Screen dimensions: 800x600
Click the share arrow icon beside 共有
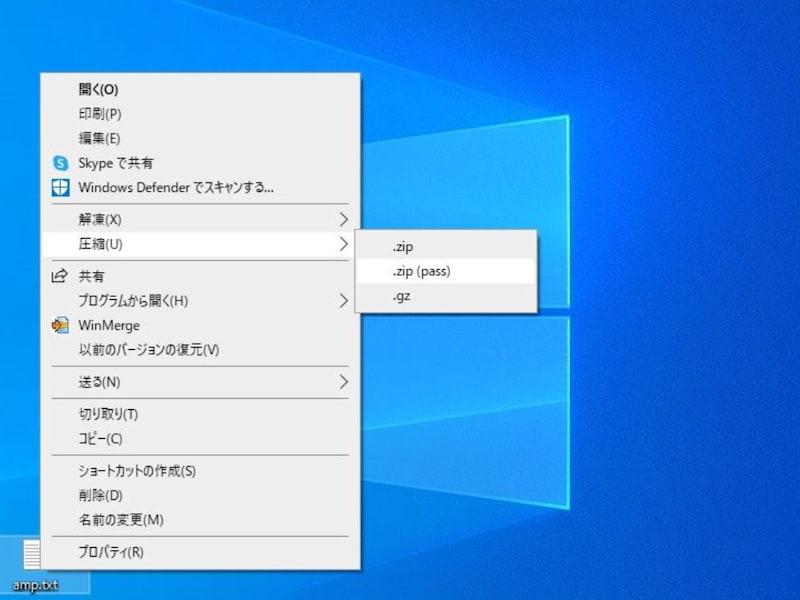(59, 276)
